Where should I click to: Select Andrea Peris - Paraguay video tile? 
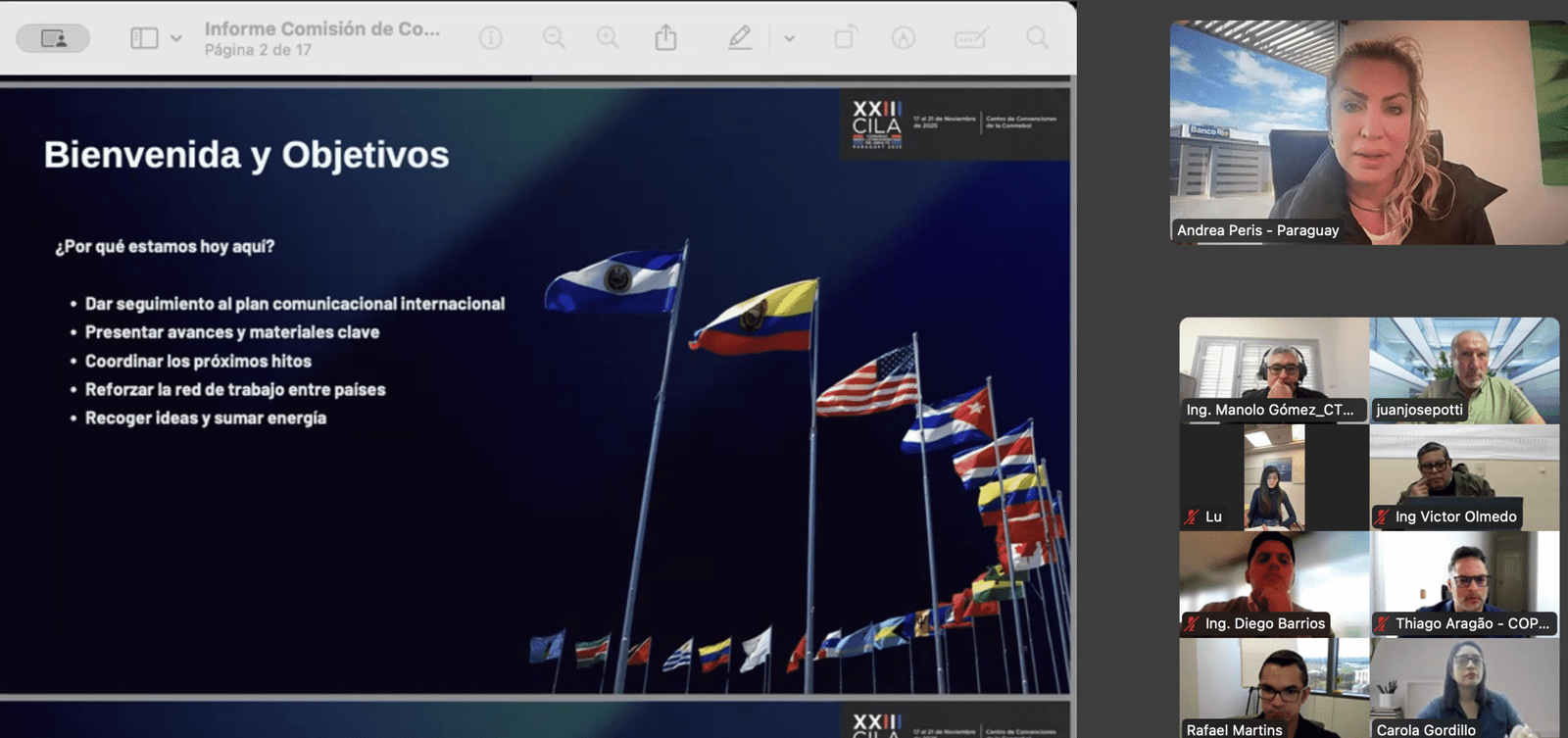coord(1368,132)
